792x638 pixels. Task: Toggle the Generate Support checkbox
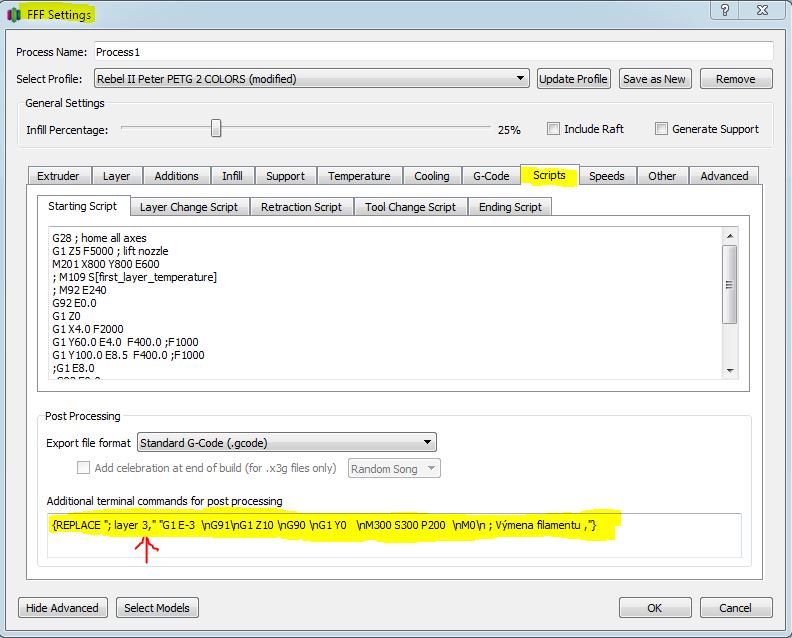(x=661, y=129)
